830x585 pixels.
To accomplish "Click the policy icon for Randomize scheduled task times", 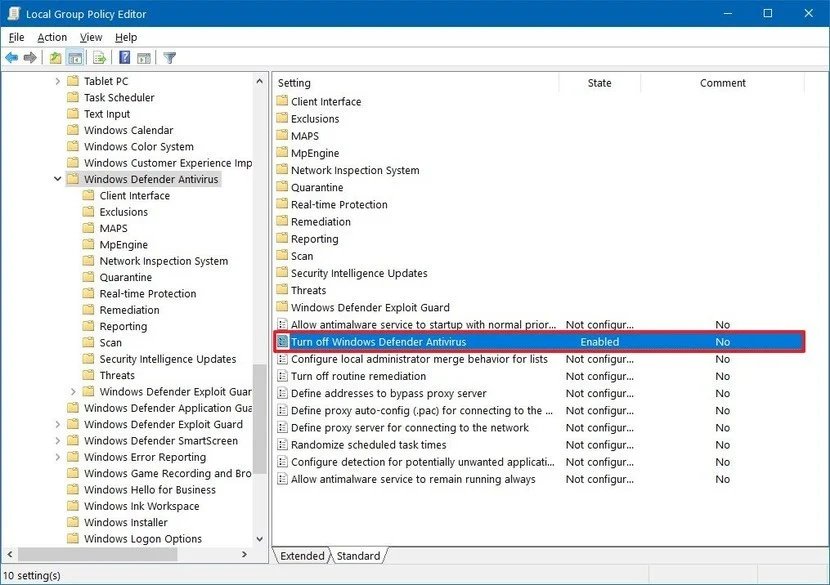I will [283, 445].
